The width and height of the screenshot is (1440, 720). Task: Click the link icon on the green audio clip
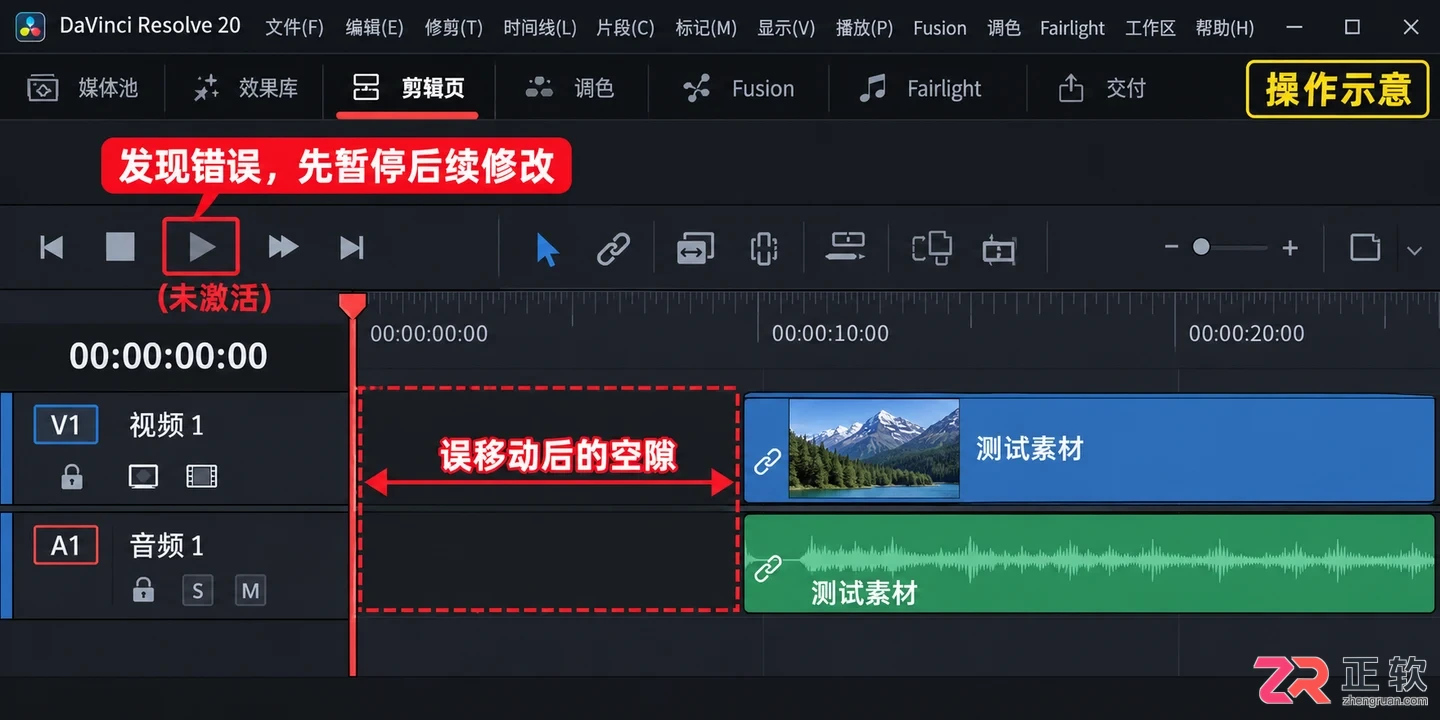767,569
